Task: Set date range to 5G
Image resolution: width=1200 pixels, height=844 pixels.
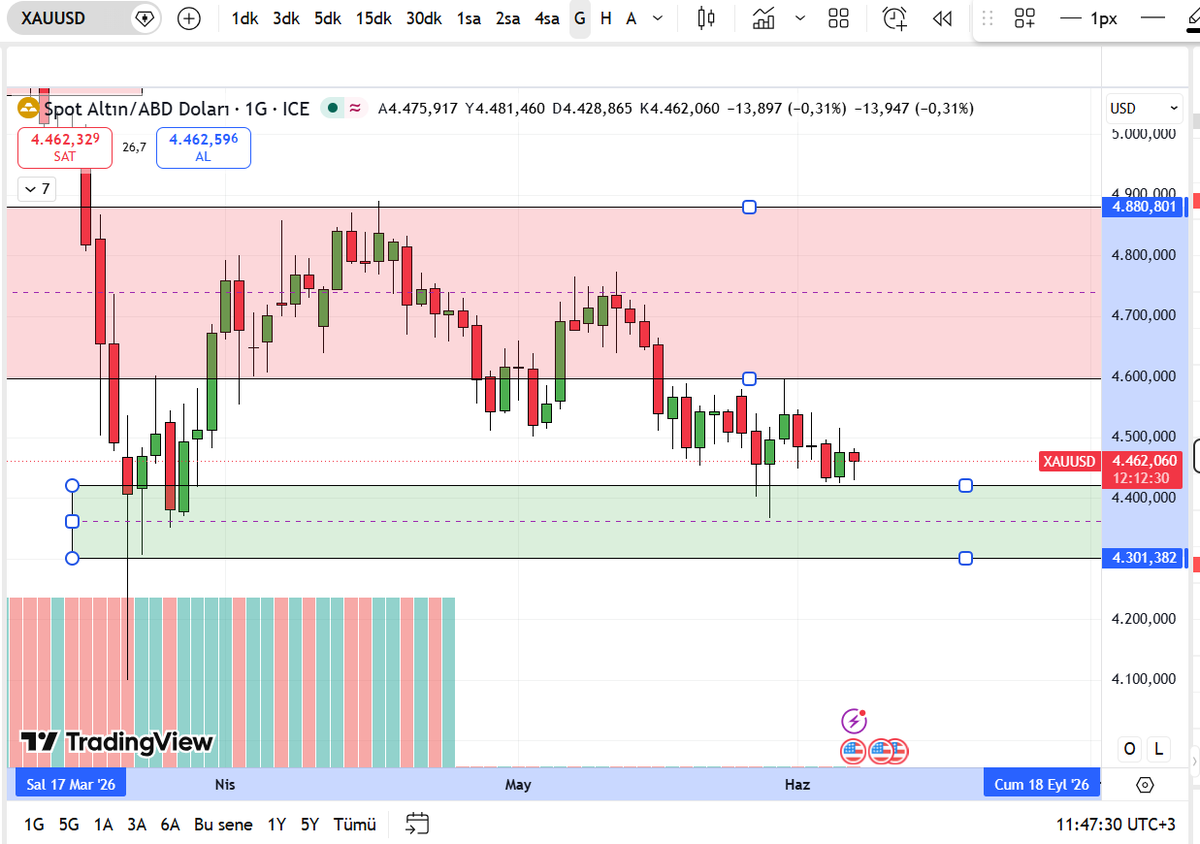Action: click(69, 825)
